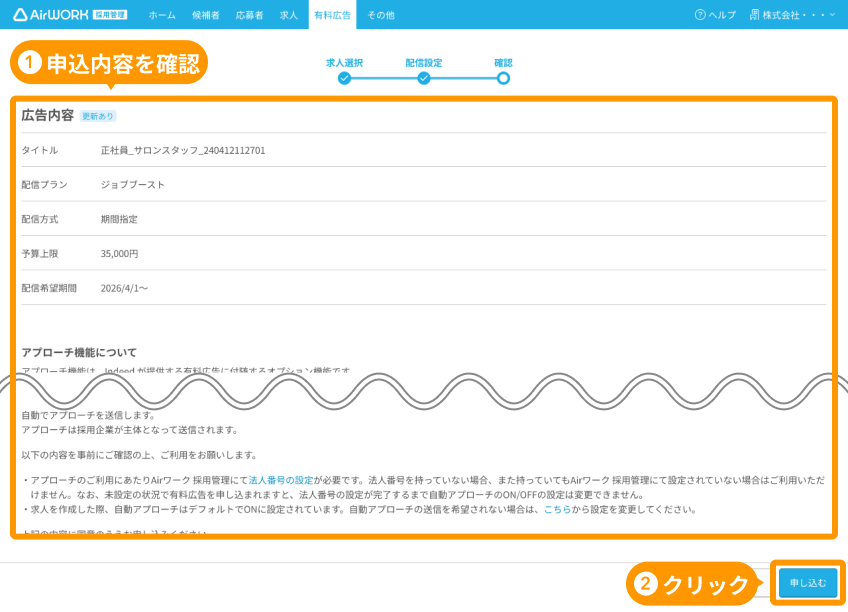Open the 求人 tab
Image resolution: width=848 pixels, height=612 pixels.
click(289, 15)
